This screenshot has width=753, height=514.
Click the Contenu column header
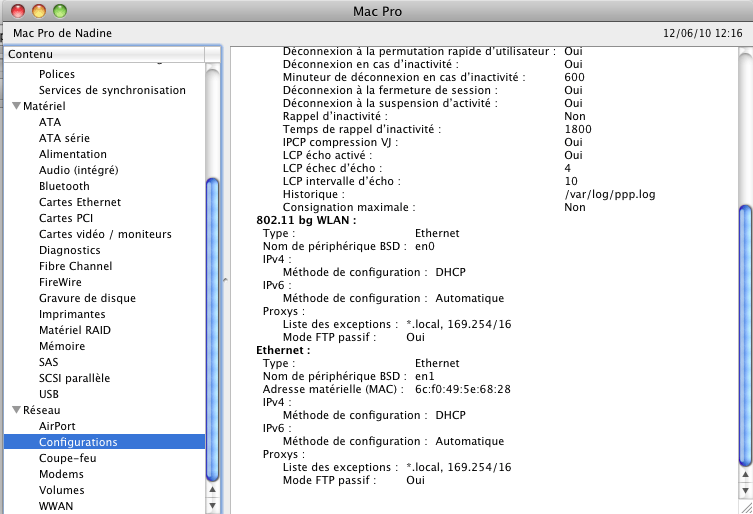(x=105, y=54)
